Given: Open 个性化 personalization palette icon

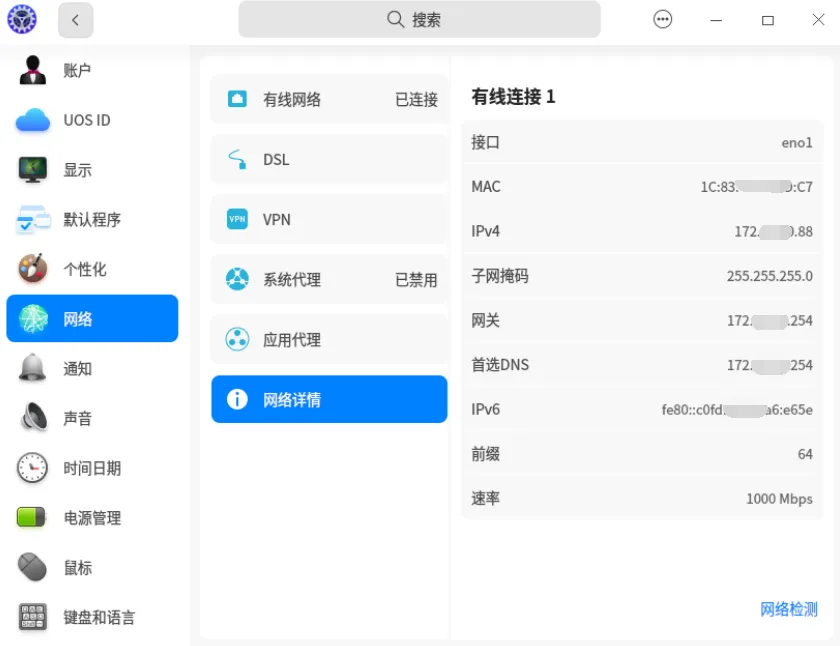Looking at the screenshot, I should click(x=32, y=269).
